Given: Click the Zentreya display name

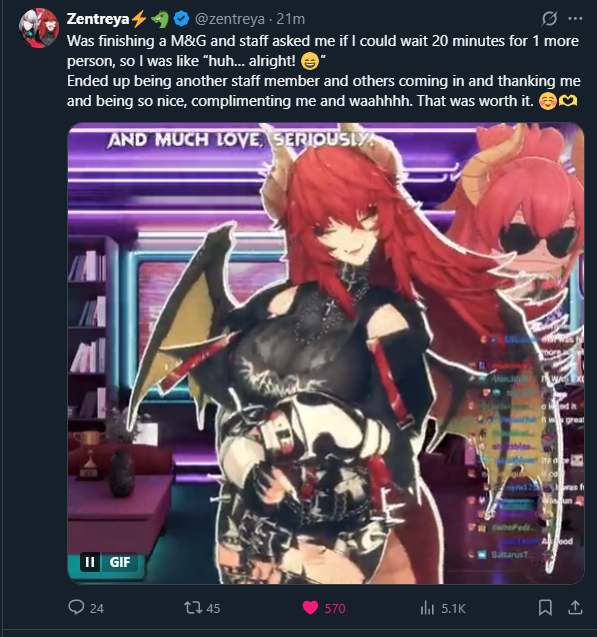Looking at the screenshot, I should pyautogui.click(x=97, y=19).
